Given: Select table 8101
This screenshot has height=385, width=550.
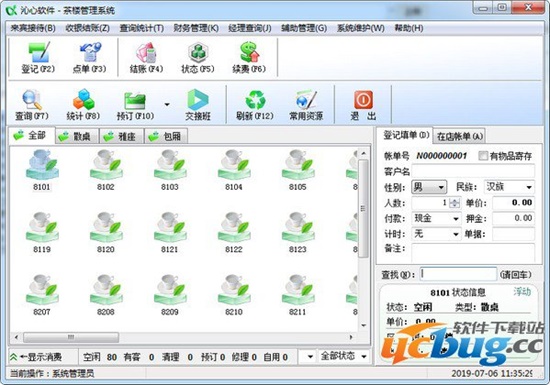Looking at the screenshot, I should point(42,170).
